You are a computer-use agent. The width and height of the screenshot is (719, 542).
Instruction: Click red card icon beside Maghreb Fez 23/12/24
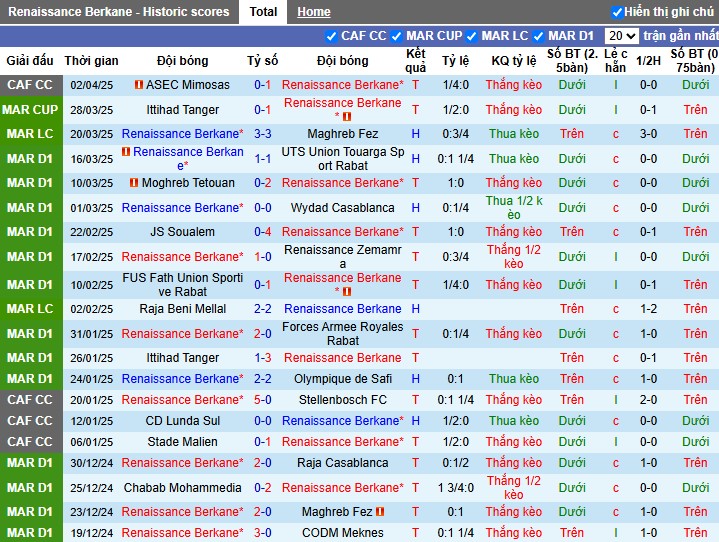point(380,511)
